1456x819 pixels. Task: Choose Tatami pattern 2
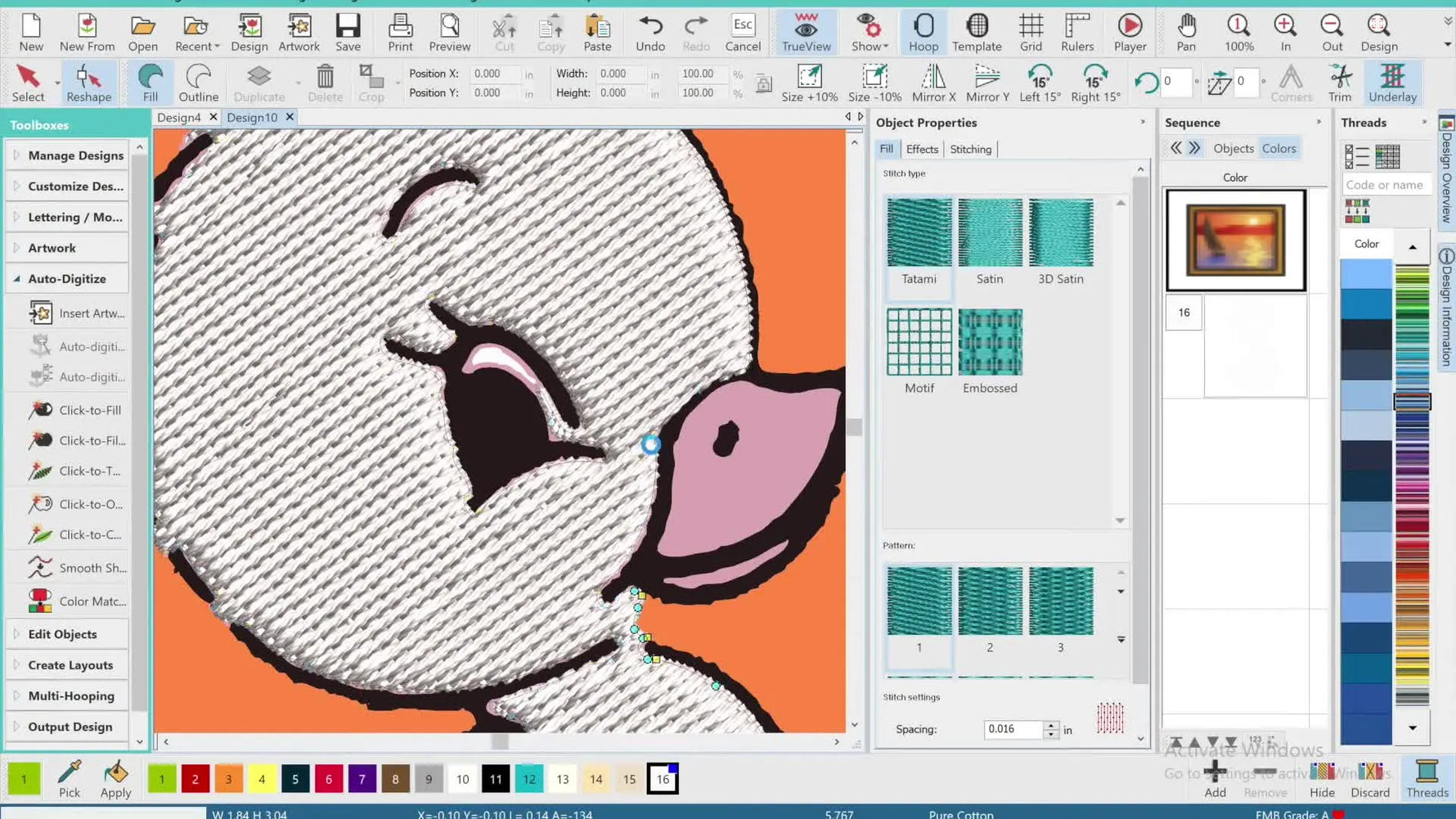[990, 610]
